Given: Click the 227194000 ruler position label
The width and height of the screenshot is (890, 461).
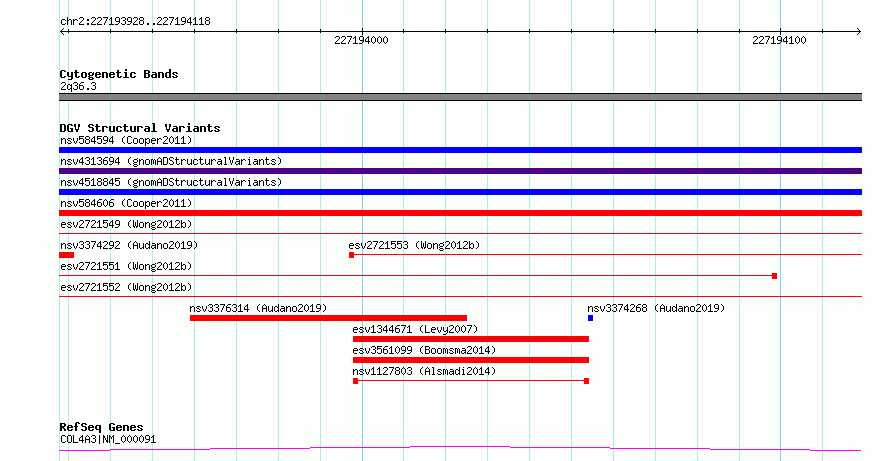Looking at the screenshot, I should click(x=362, y=40).
